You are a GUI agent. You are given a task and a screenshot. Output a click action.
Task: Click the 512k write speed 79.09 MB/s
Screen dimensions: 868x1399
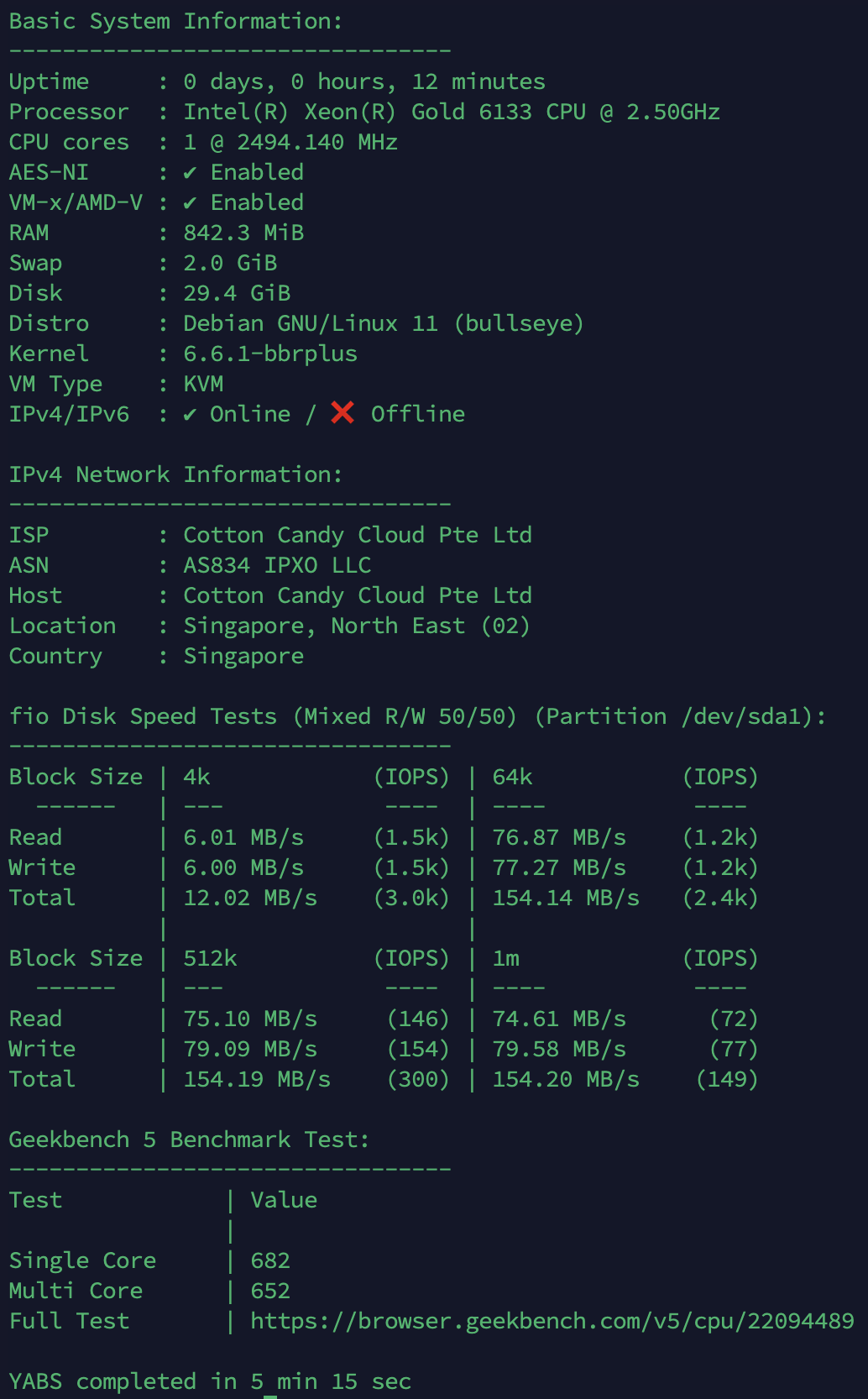click(250, 1049)
